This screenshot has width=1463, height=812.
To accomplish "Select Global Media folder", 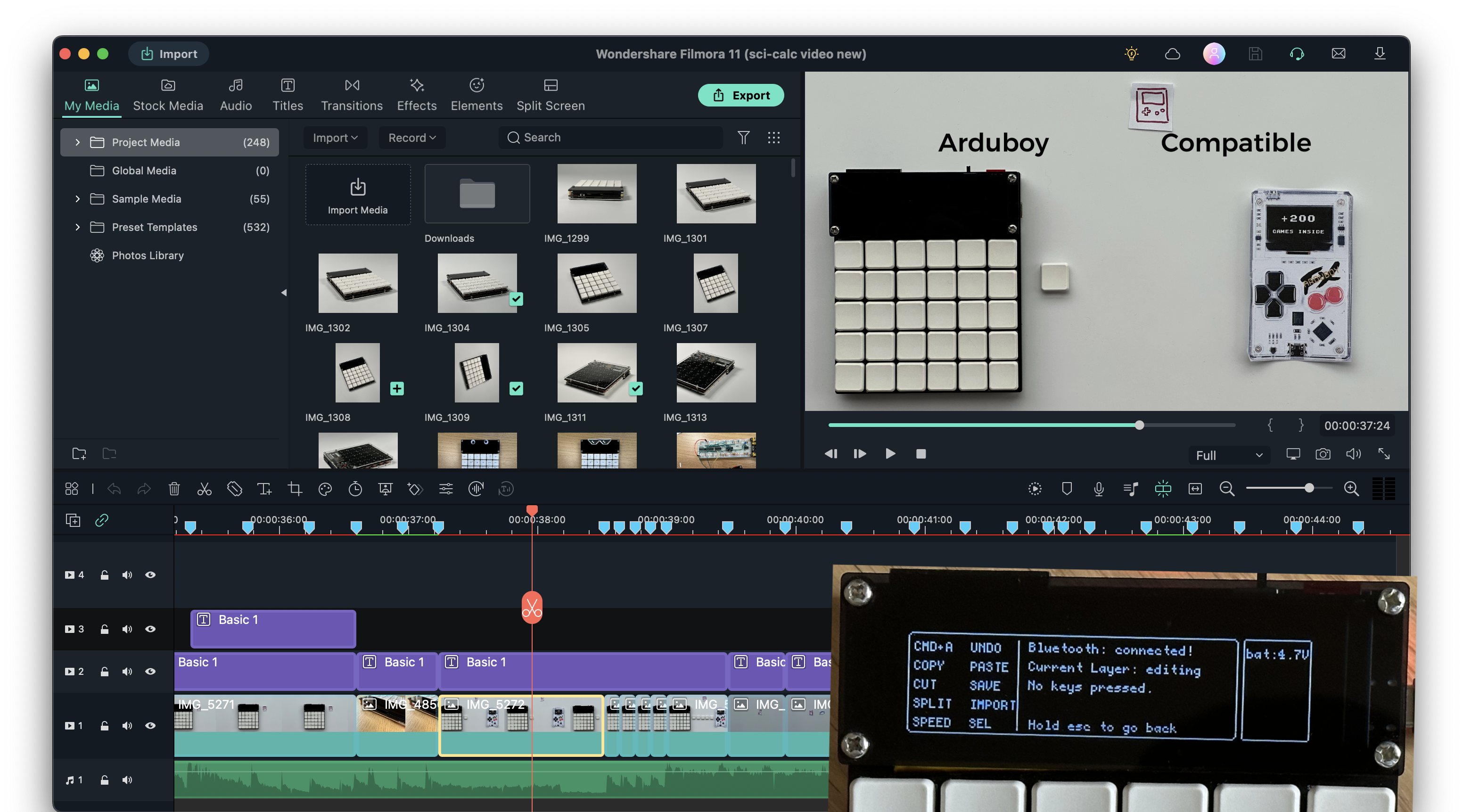I will coord(169,170).
